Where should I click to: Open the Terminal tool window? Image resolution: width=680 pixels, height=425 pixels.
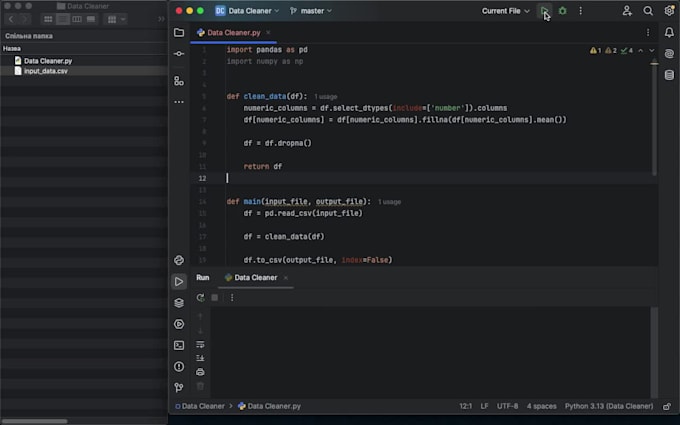(179, 345)
